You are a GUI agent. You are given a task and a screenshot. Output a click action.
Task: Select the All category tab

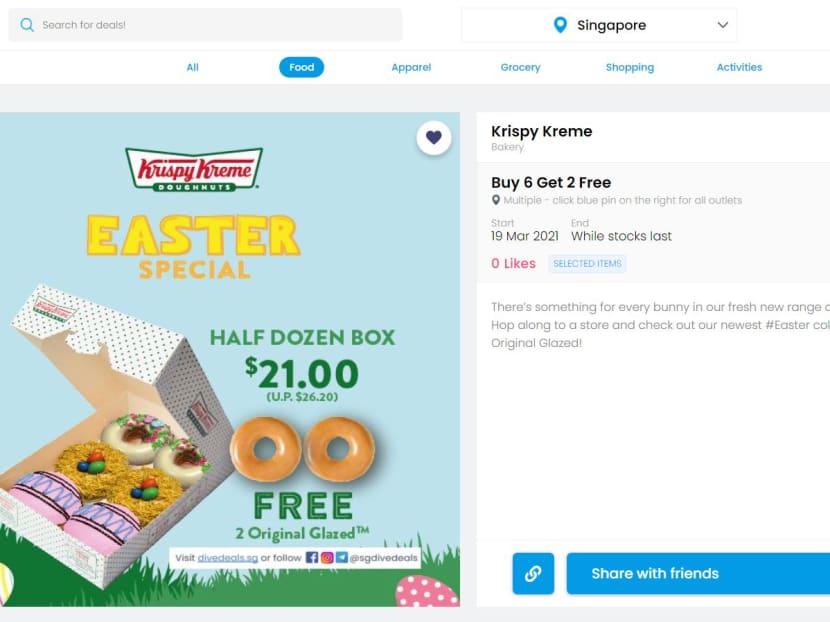tap(193, 67)
